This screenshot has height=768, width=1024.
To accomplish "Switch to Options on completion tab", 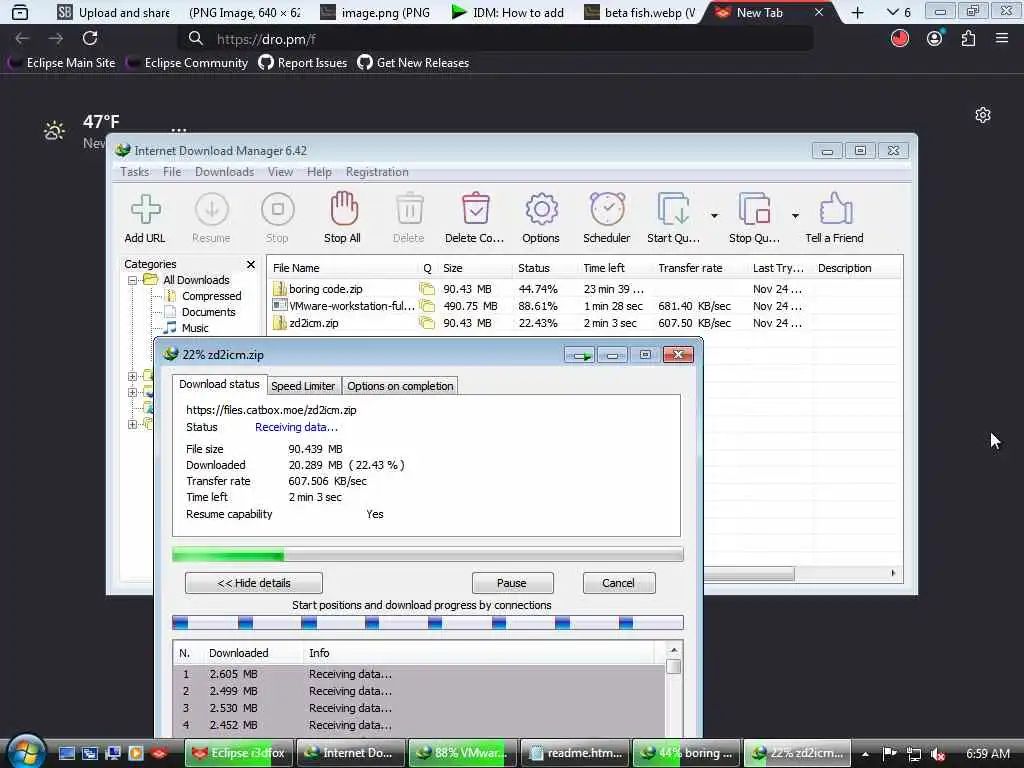I will [x=400, y=386].
